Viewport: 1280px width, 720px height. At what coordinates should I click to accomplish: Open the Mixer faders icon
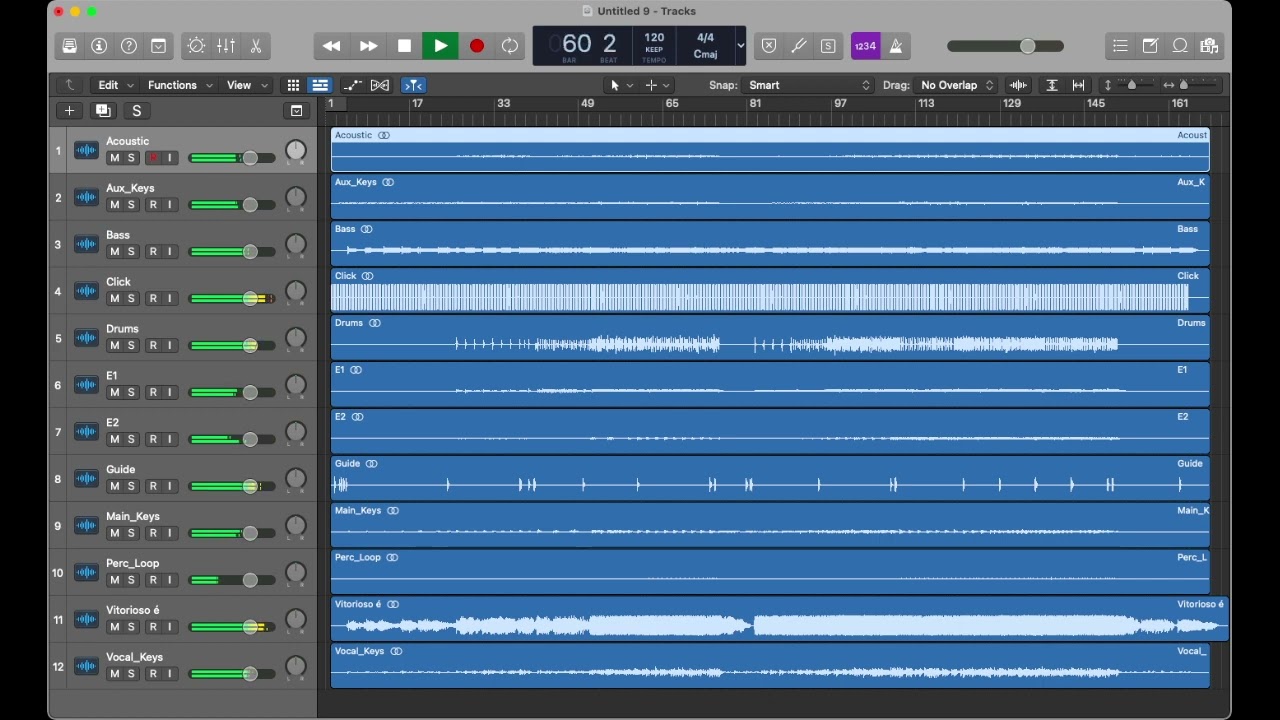(x=226, y=46)
